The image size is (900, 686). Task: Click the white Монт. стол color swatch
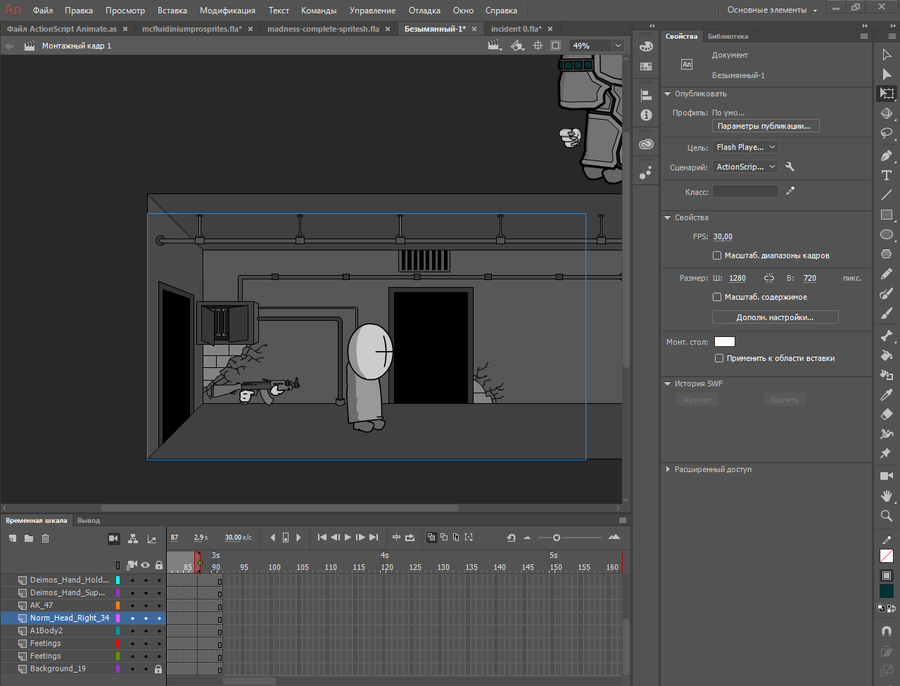(x=724, y=341)
